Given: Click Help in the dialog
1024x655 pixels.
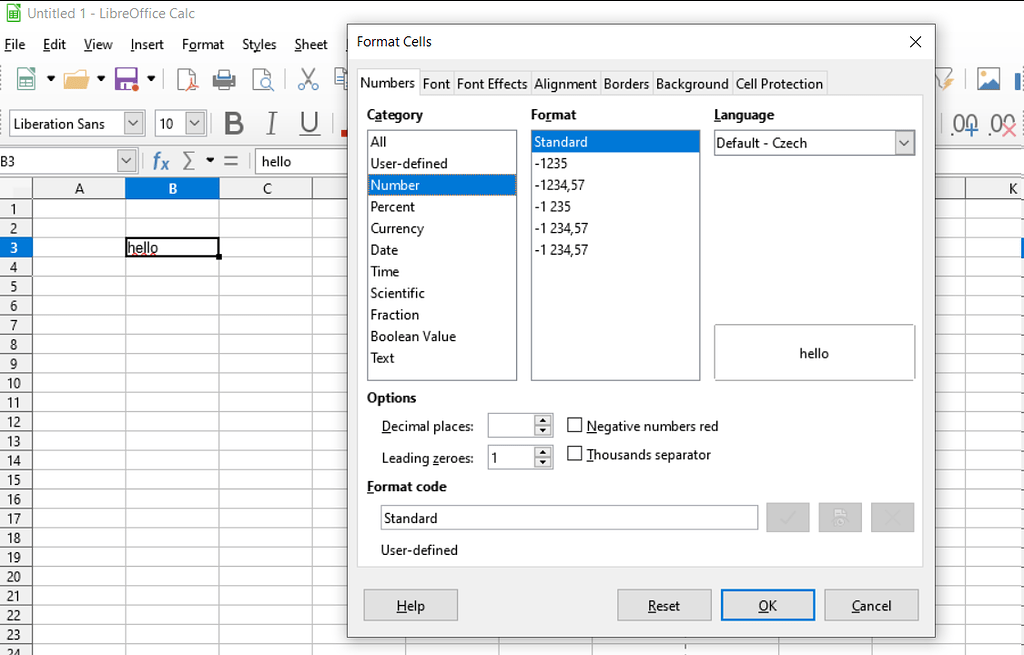Looking at the screenshot, I should pos(410,605).
